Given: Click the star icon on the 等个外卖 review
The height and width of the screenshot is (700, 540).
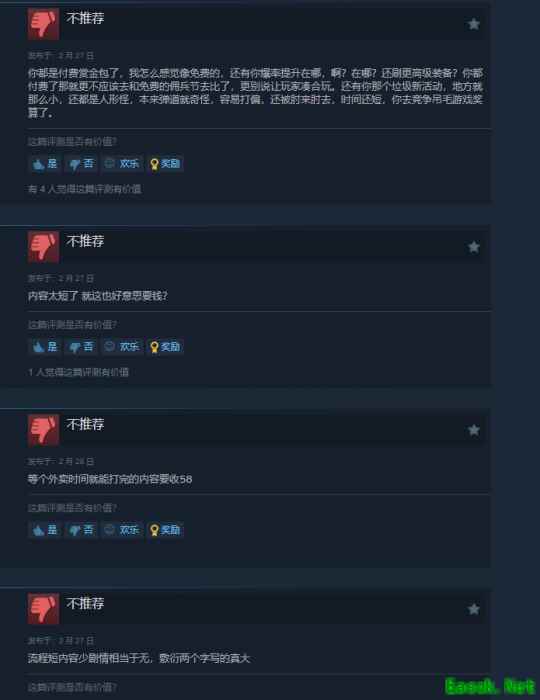Looking at the screenshot, I should point(474,430).
